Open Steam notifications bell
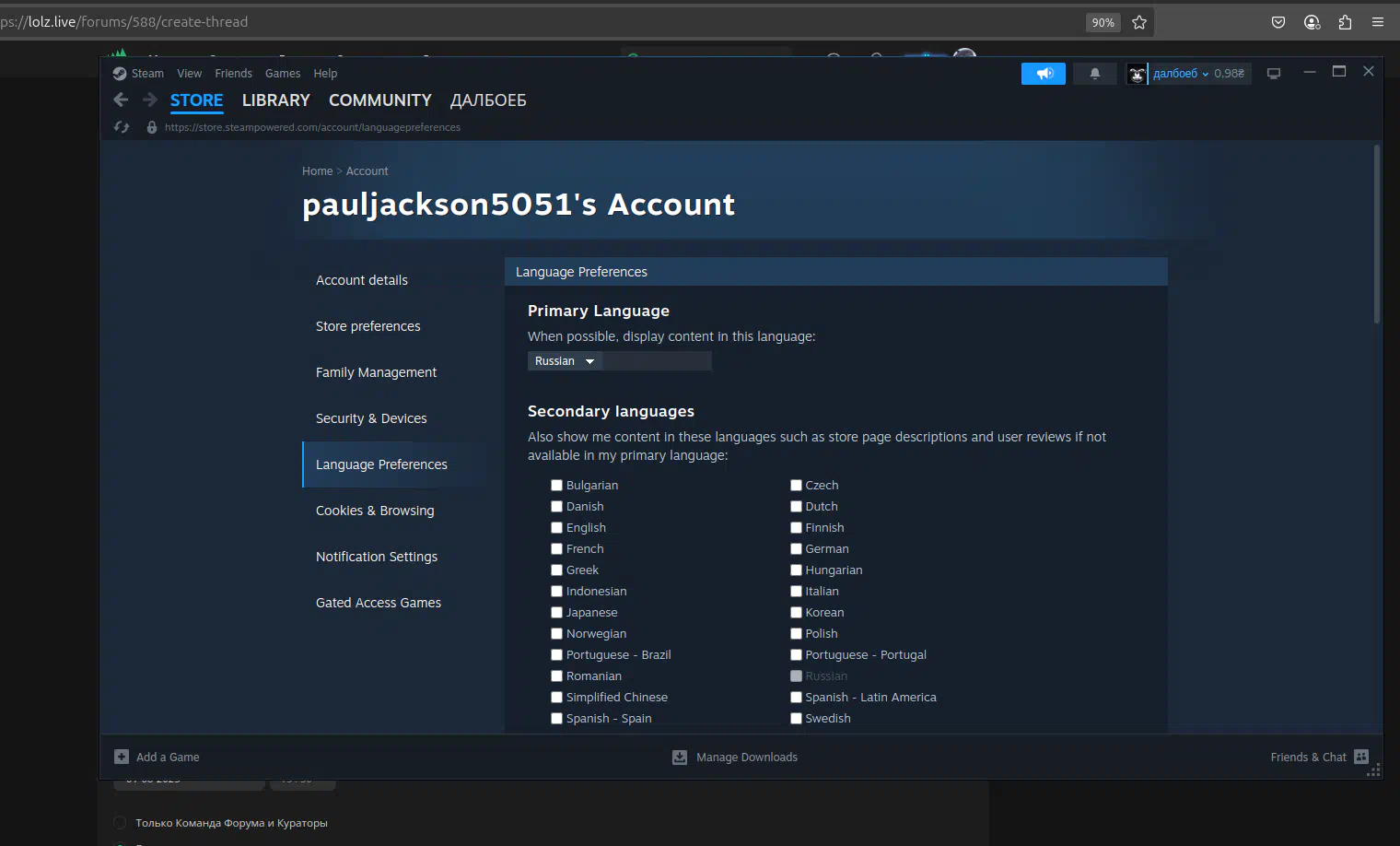The image size is (1400, 846). pos(1095,74)
